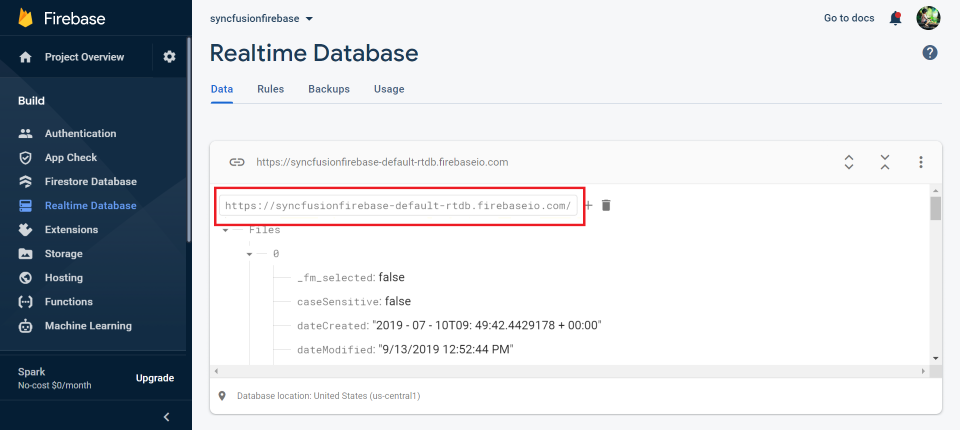Click the Go to docs link
The width and height of the screenshot is (960, 430).
click(x=849, y=18)
